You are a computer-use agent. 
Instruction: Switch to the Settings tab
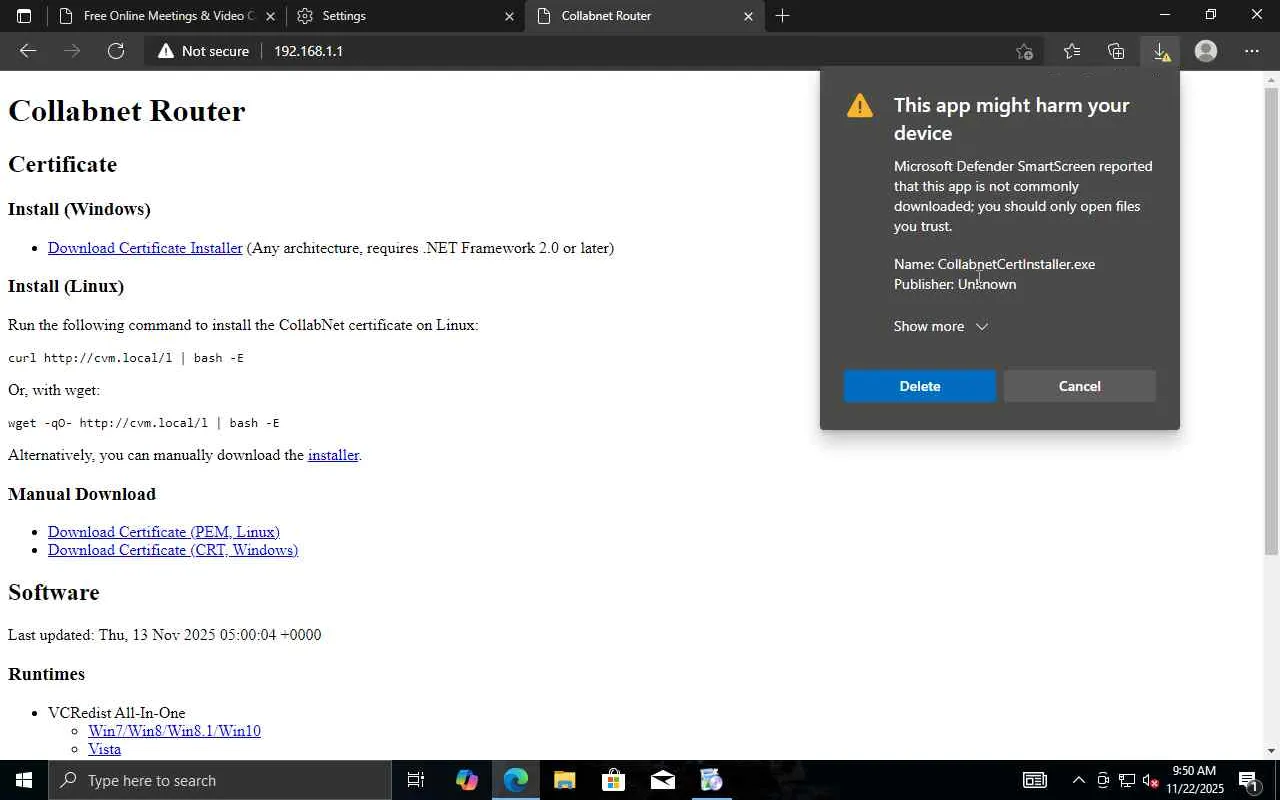405,16
